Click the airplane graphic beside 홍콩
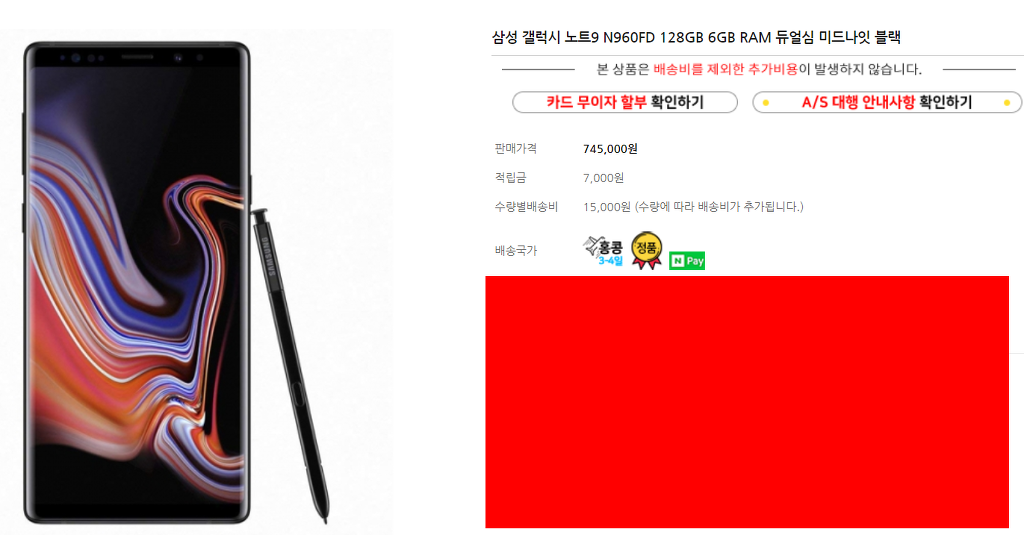 (x=592, y=246)
